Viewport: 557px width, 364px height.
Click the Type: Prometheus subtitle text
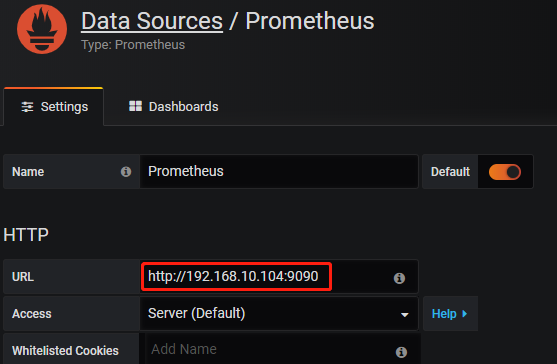tap(133, 45)
